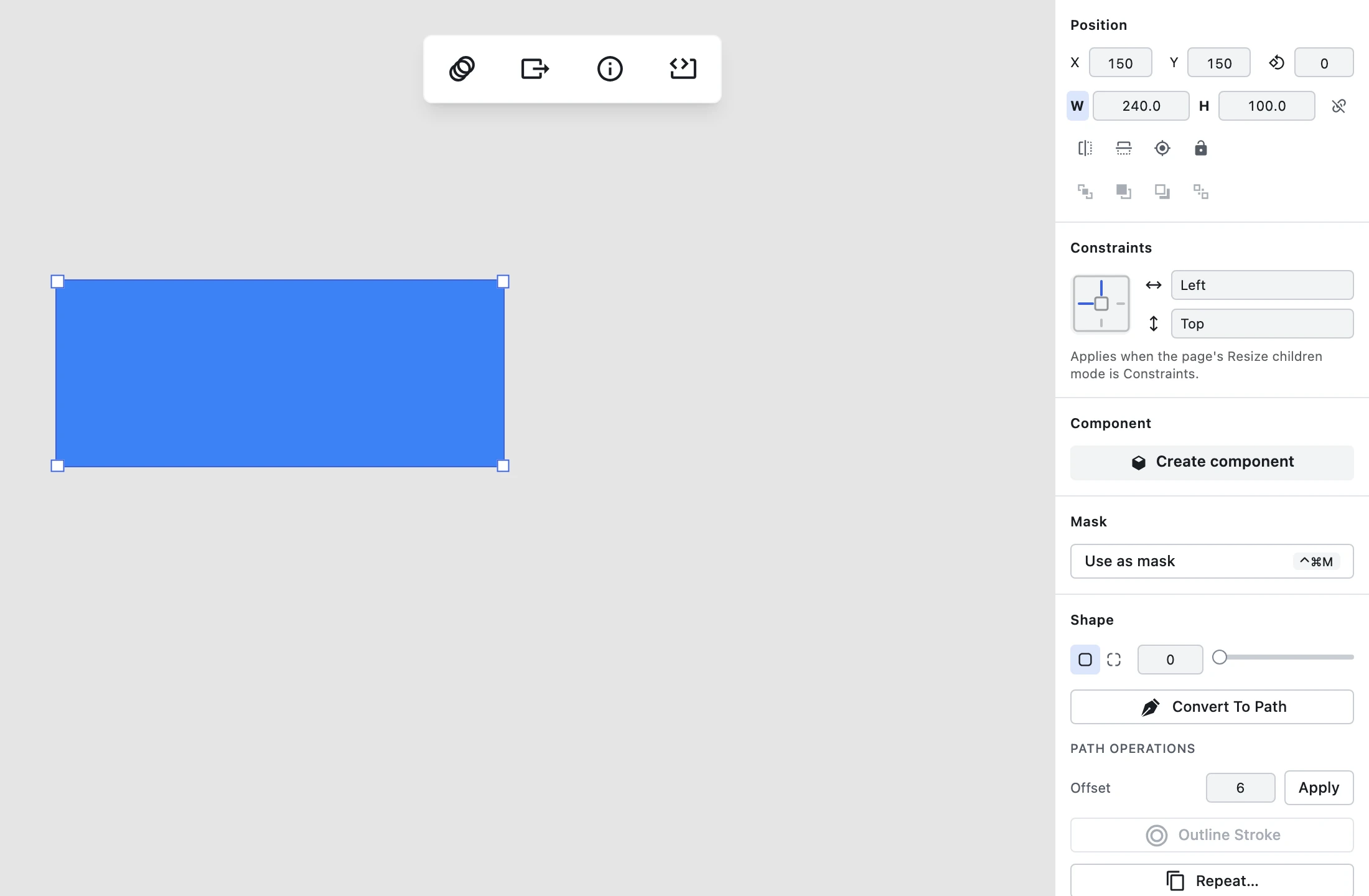Viewport: 1369px width, 896px height.
Task: Open the horizontal constraint Left dropdown
Action: [1263, 285]
